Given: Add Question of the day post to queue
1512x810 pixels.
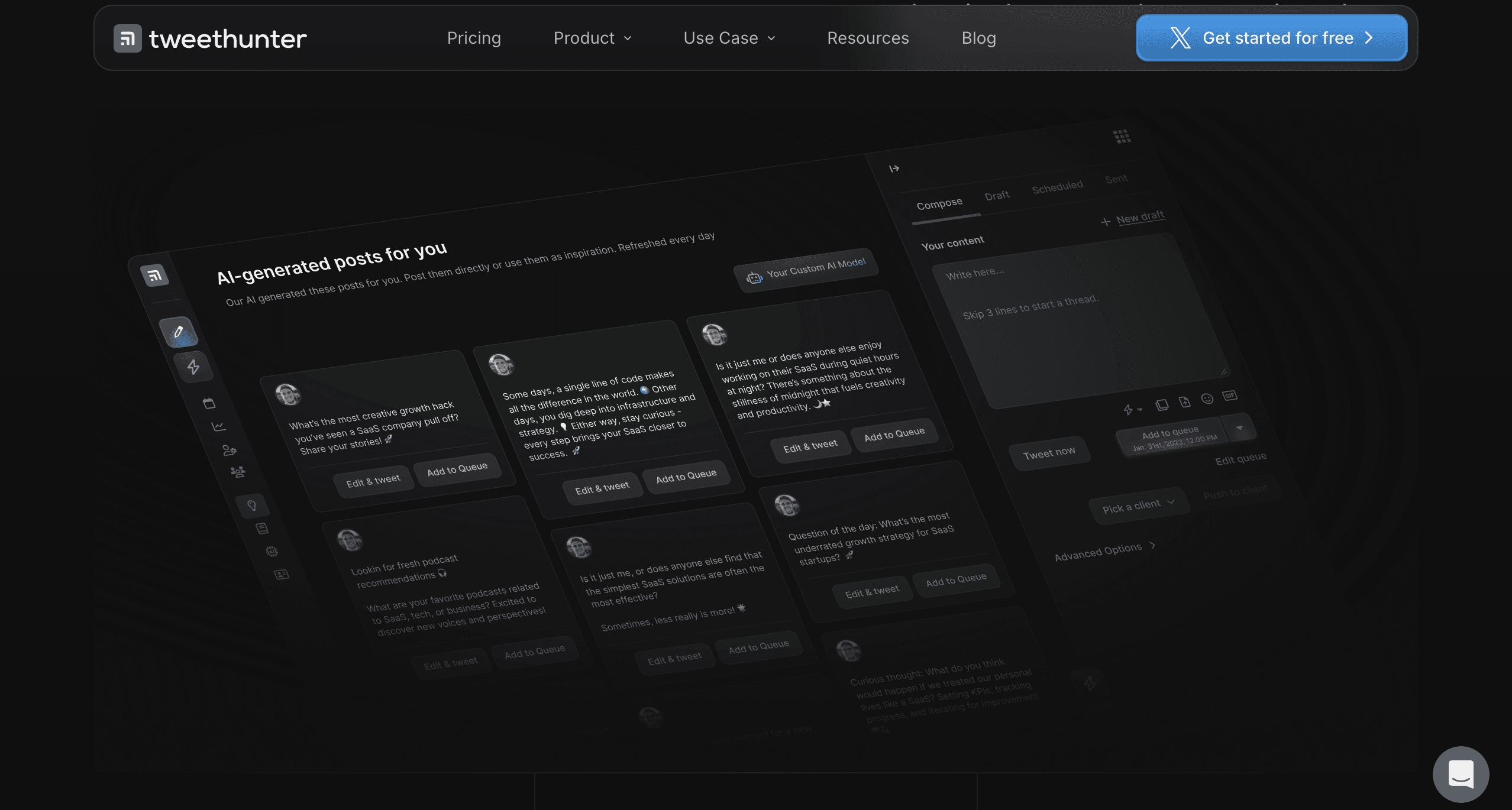Looking at the screenshot, I should tap(956, 579).
